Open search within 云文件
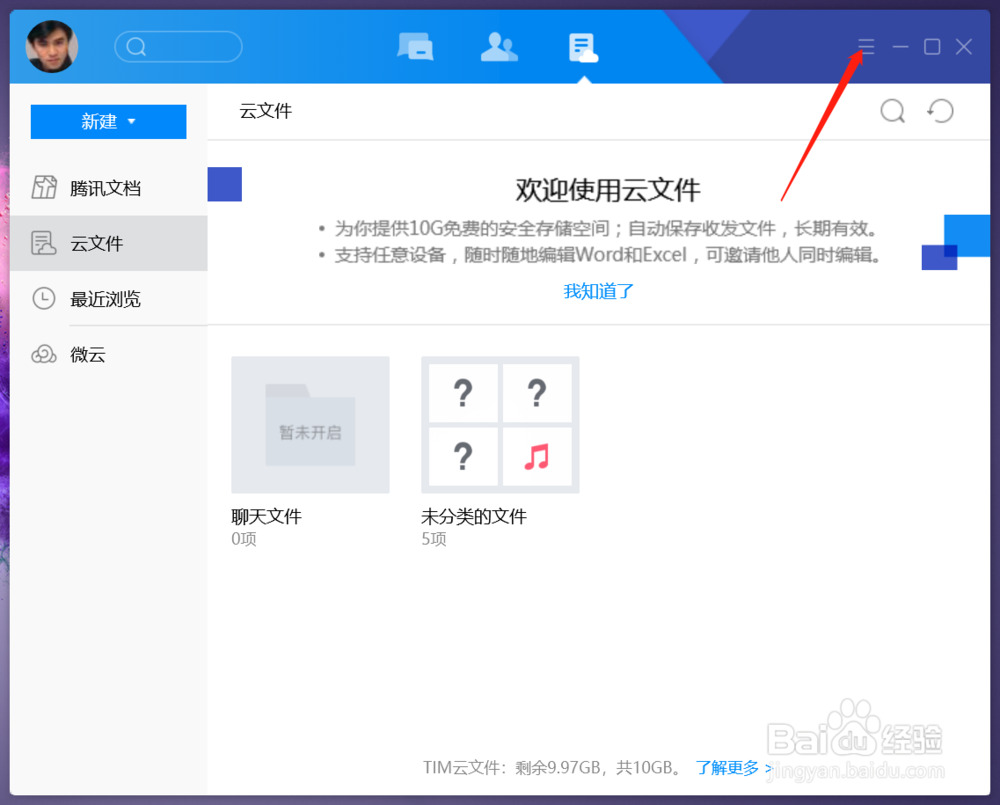The width and height of the screenshot is (1000, 805). [x=892, y=111]
